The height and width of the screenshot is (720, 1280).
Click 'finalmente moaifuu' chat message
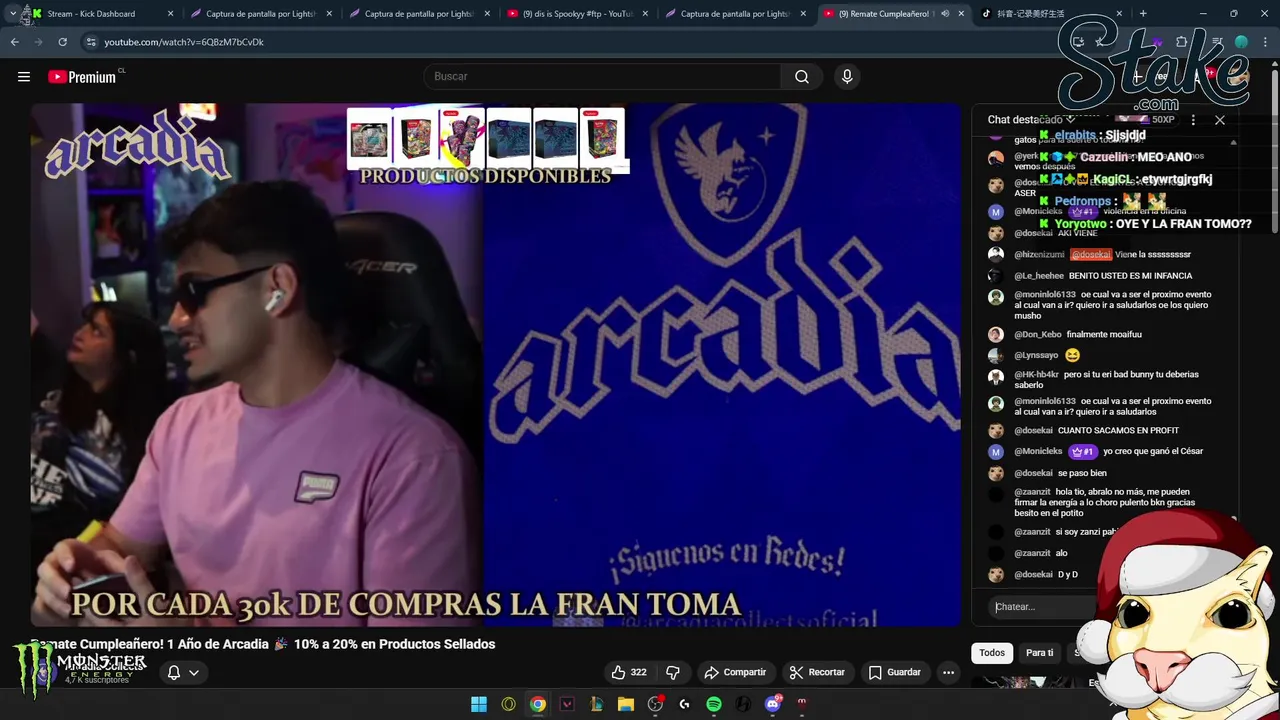1104,334
